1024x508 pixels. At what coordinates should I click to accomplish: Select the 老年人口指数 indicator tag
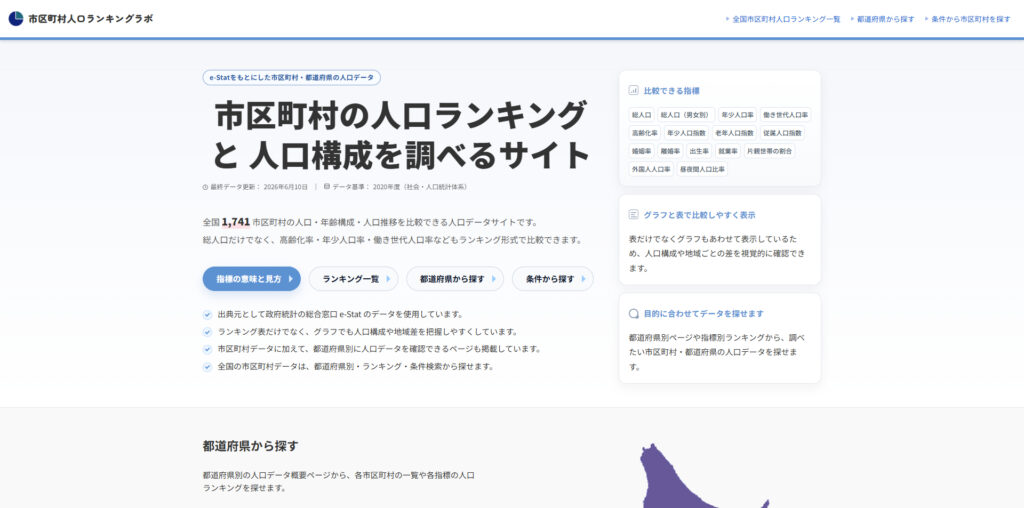coord(734,133)
